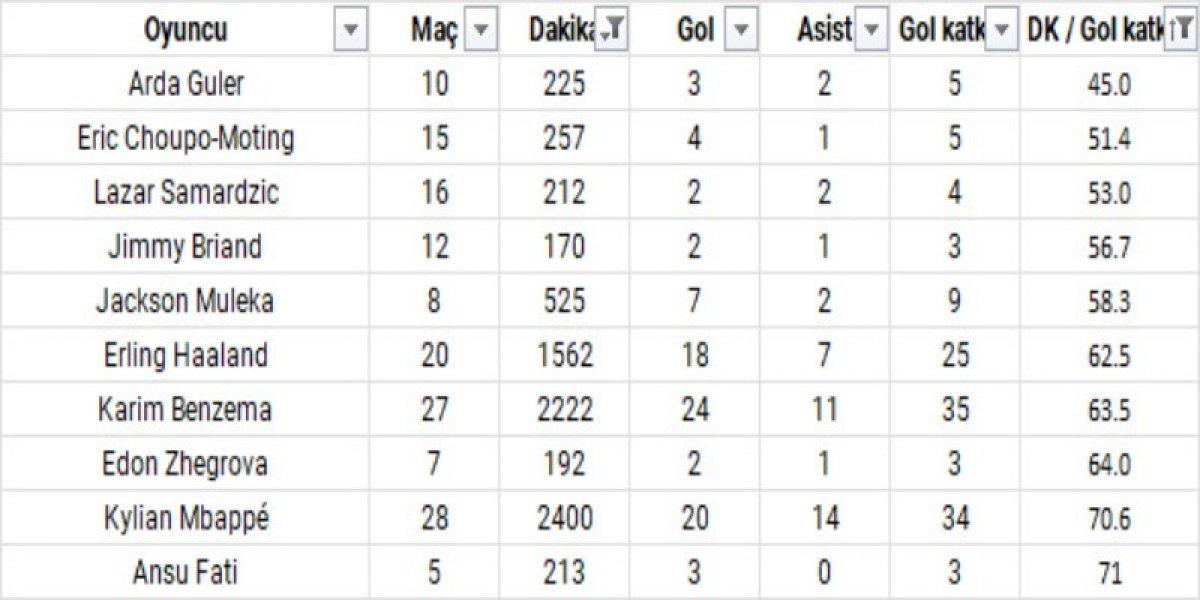
Task: Click the DK / Gol katkı sort-filter icon
Action: click(x=1180, y=31)
